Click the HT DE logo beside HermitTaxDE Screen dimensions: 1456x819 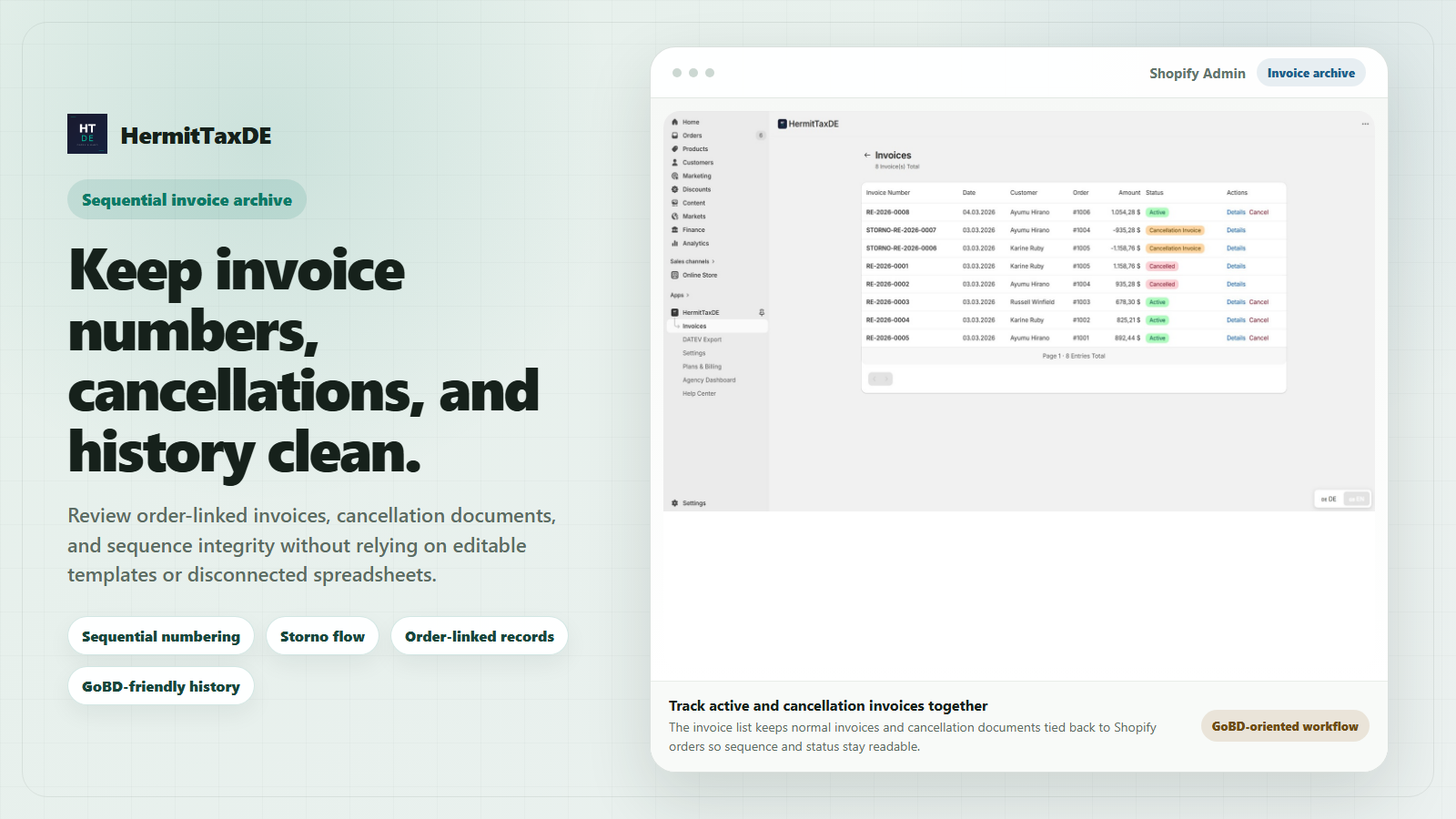[x=87, y=134]
